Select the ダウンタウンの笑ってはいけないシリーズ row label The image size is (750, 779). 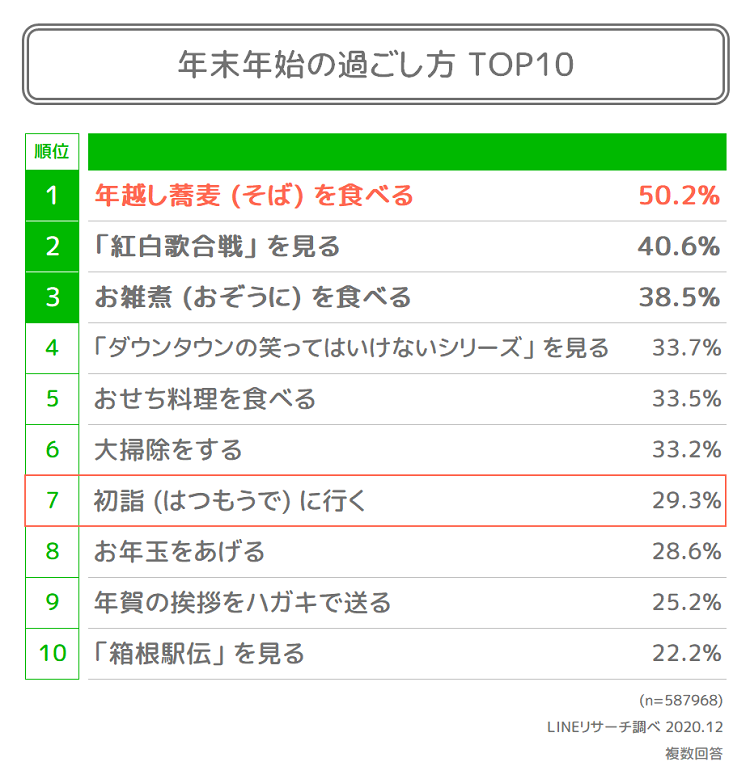pos(351,348)
